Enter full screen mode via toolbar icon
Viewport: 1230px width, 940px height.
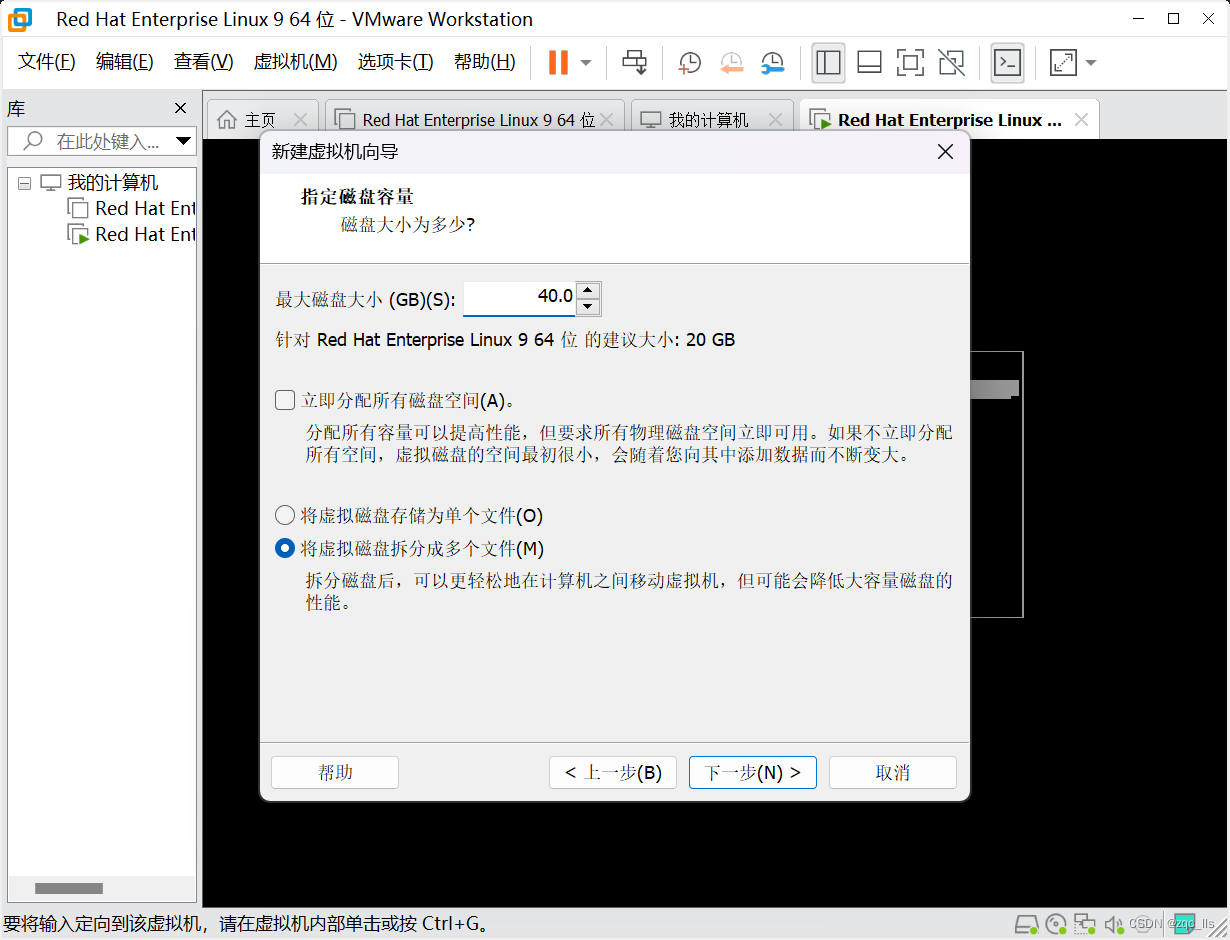(x=910, y=63)
